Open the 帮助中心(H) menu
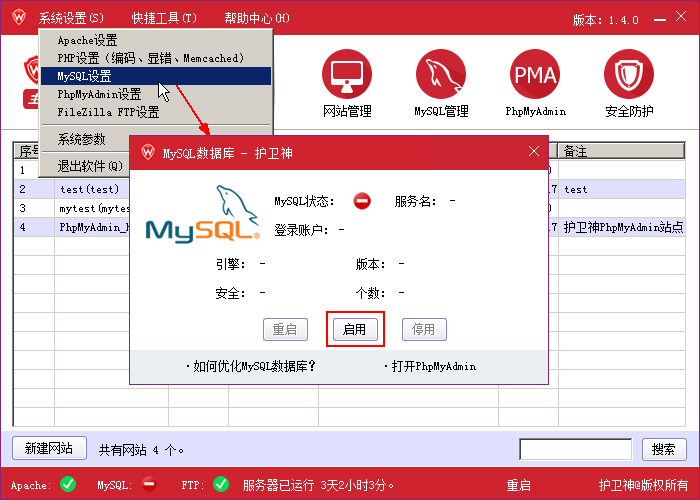The image size is (700, 500). coord(257,19)
